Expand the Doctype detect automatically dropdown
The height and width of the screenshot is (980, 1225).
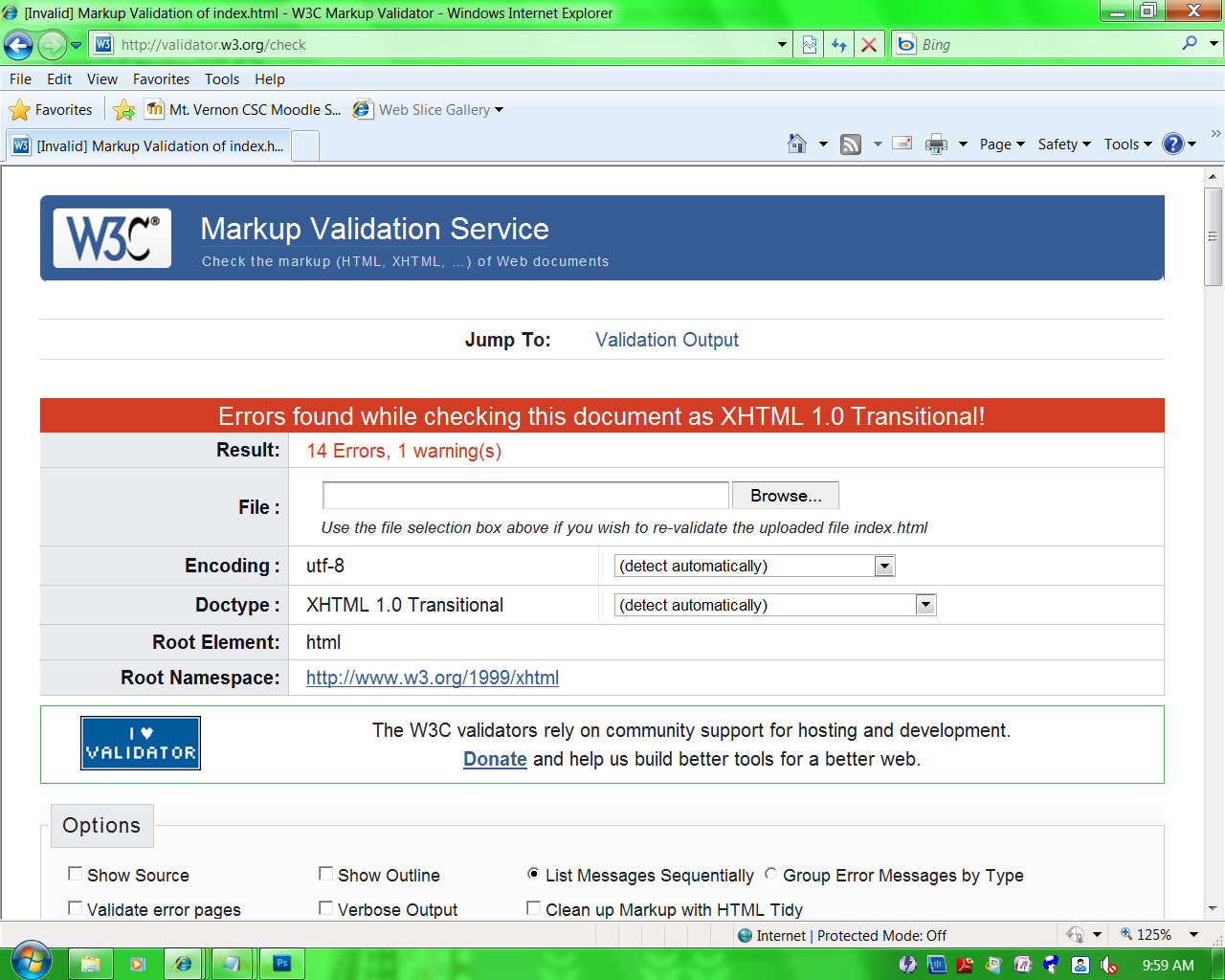pyautogui.click(x=924, y=605)
